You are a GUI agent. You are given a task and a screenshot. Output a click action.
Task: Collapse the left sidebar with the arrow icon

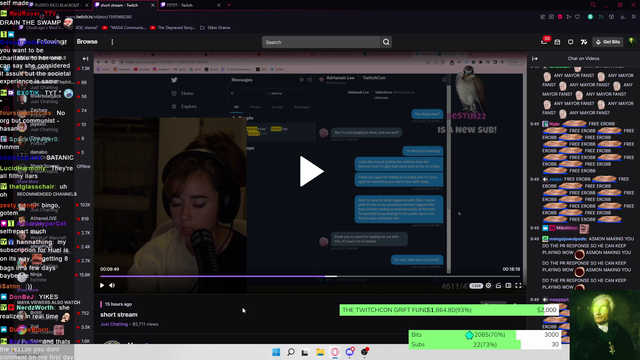85,59
